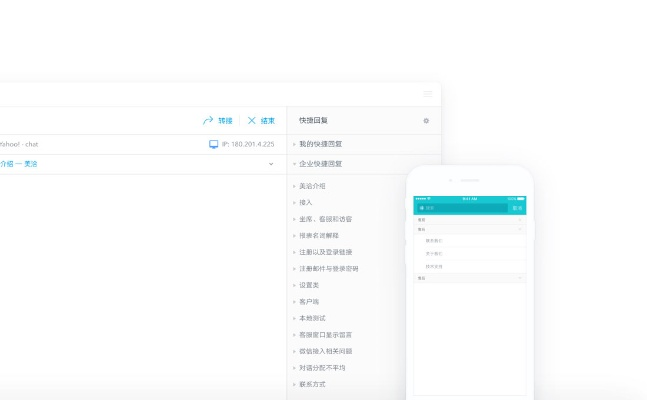This screenshot has height=400, width=647.
Task: Click the Yahoo! - chat source text
Action: (19, 144)
